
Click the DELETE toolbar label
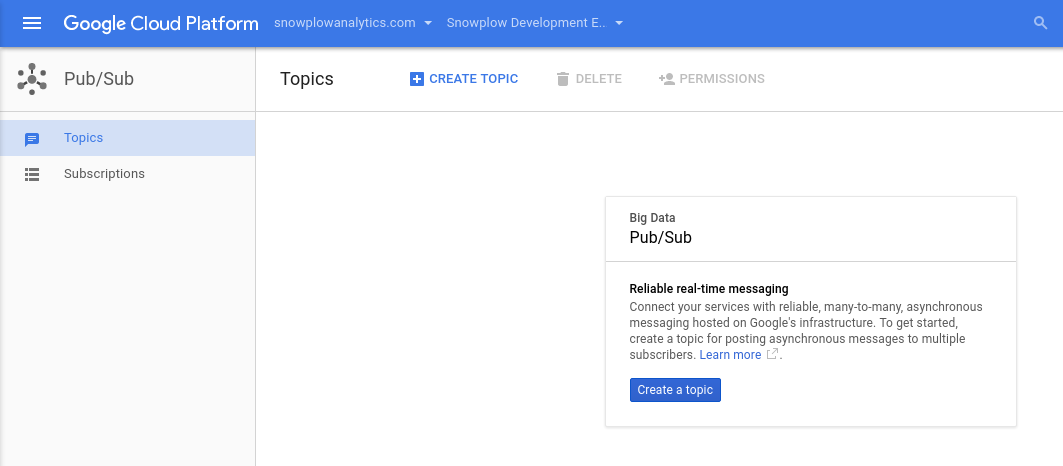coord(599,79)
